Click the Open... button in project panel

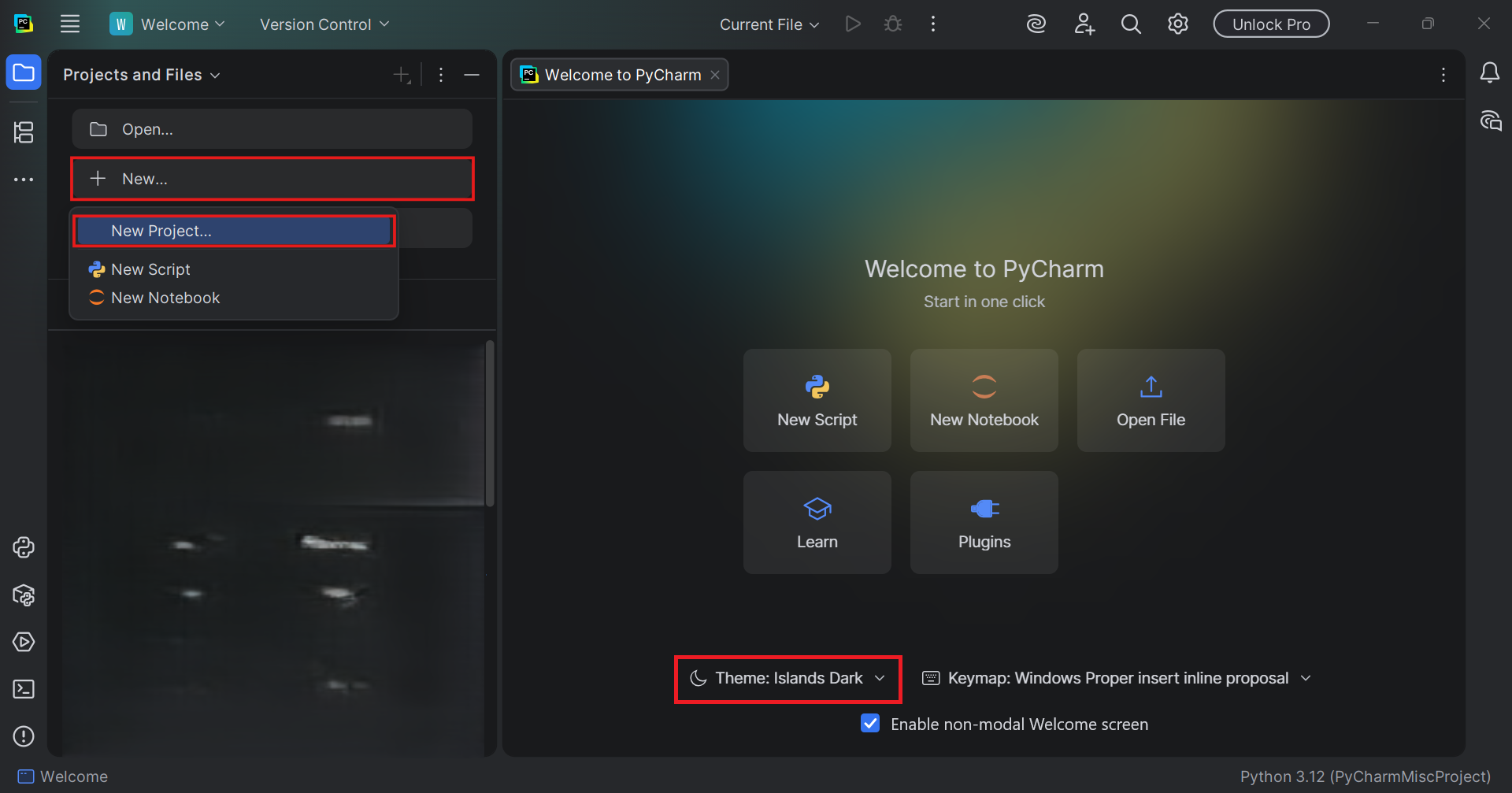(272, 129)
